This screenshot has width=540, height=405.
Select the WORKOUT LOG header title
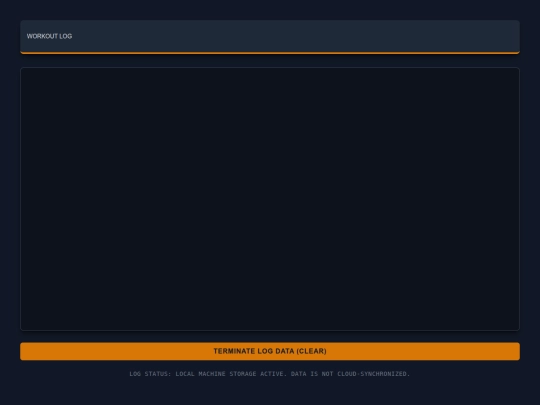(49, 36)
